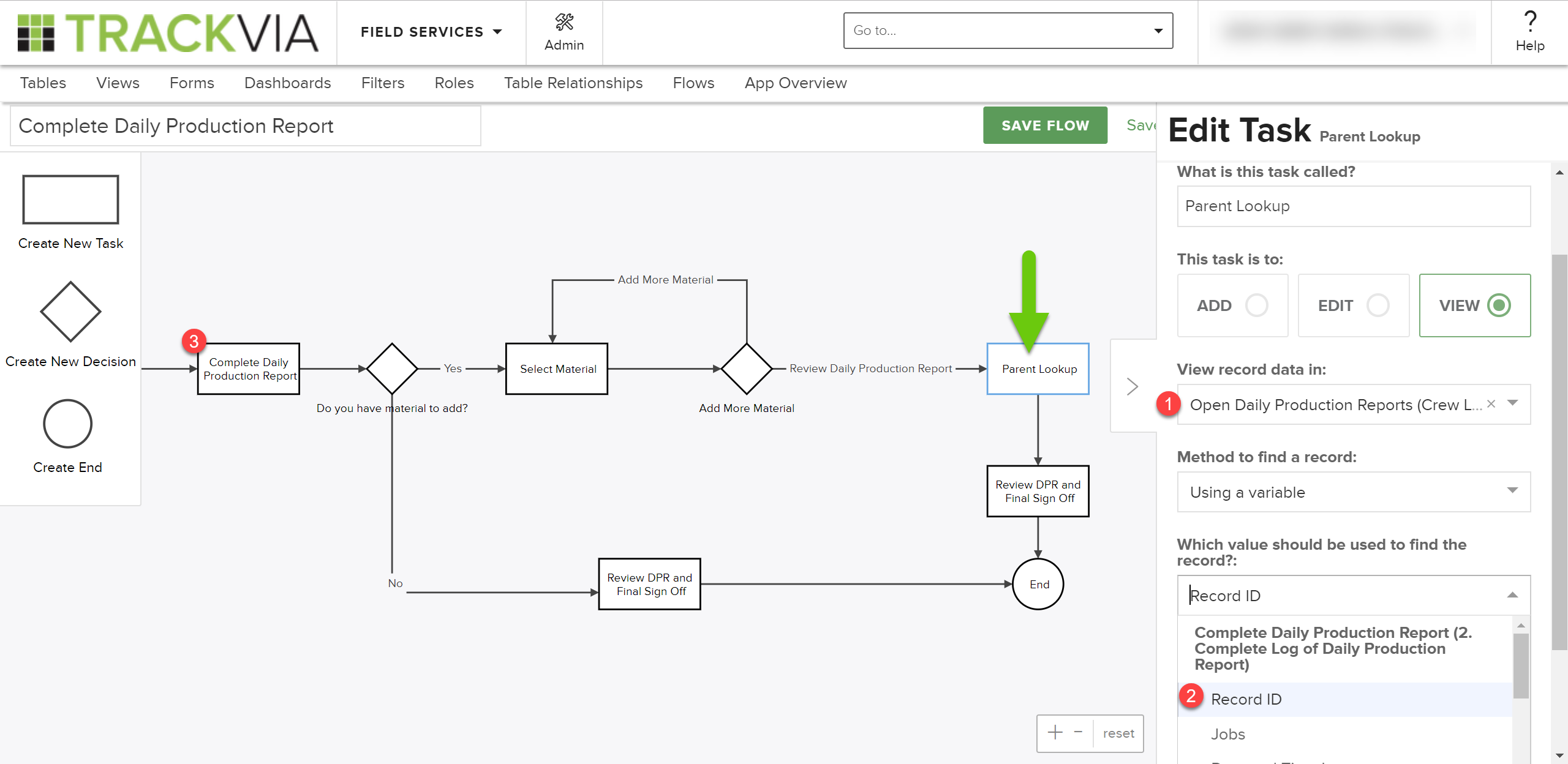1568x764 pixels.
Task: Click the Review Daily Production Report connector label
Action: [x=870, y=368]
